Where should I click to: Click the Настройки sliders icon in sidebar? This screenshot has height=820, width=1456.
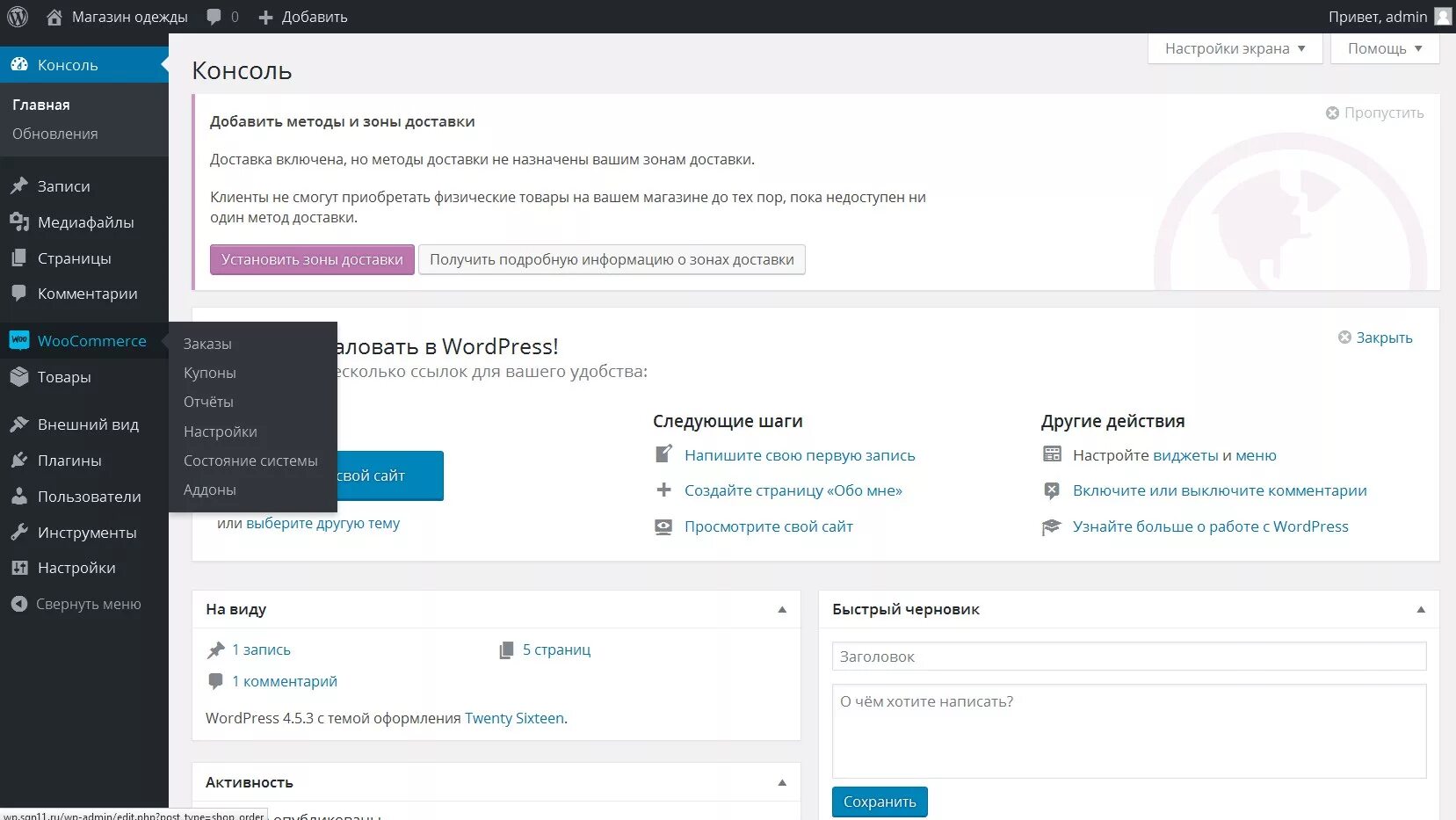pos(19,568)
